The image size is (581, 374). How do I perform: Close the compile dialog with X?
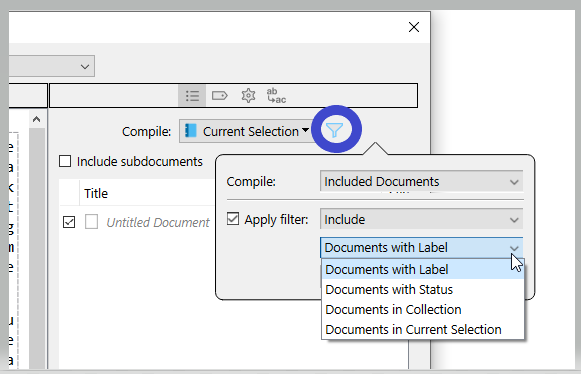point(414,27)
